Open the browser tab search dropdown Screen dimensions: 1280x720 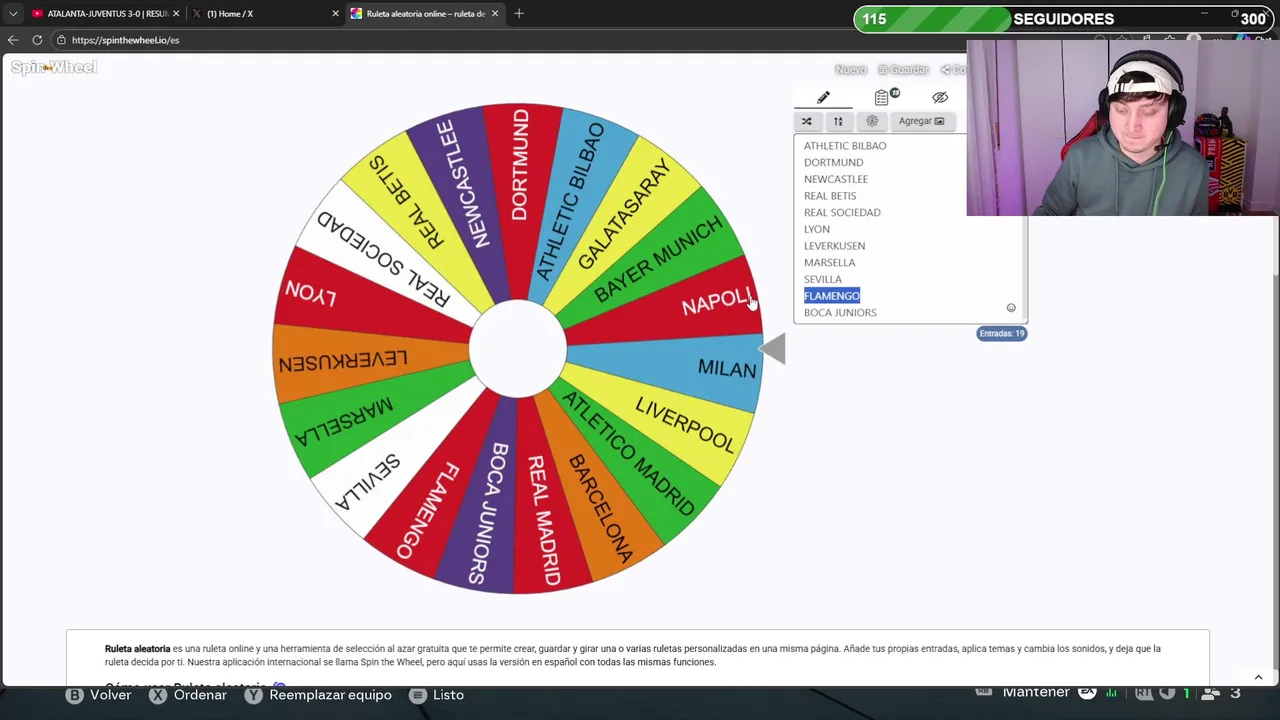(x=13, y=14)
